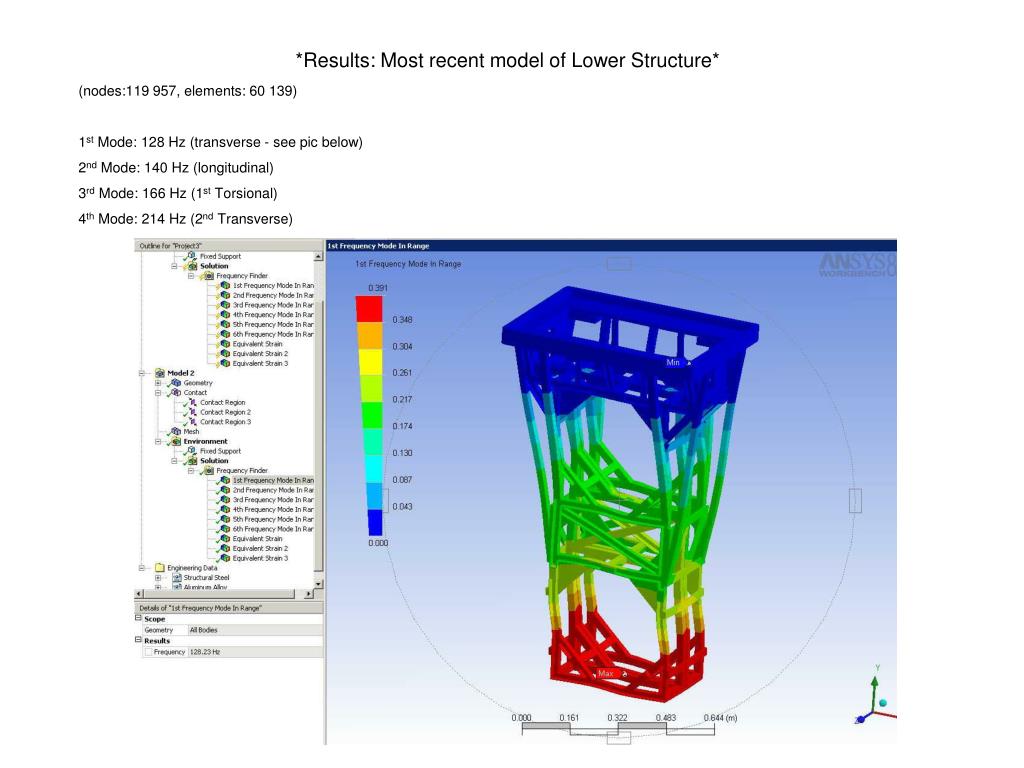Select the Equivalent Strain row under Model 2
The image size is (1024, 768).
(257, 539)
